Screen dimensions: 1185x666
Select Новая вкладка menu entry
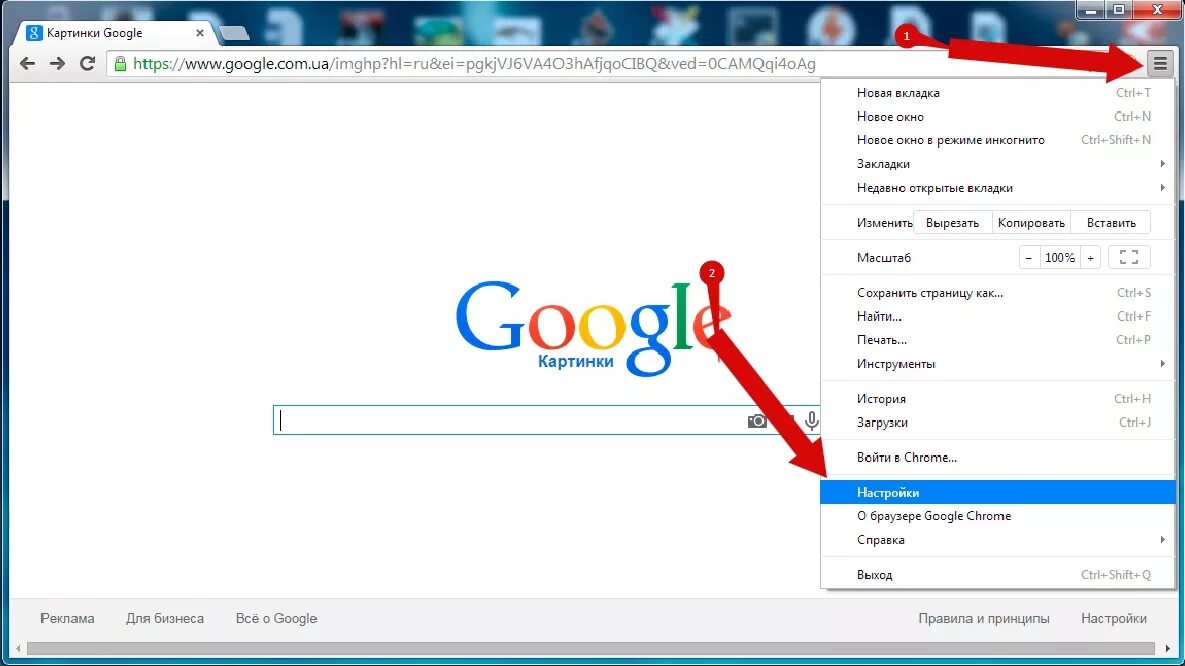pyautogui.click(x=998, y=93)
